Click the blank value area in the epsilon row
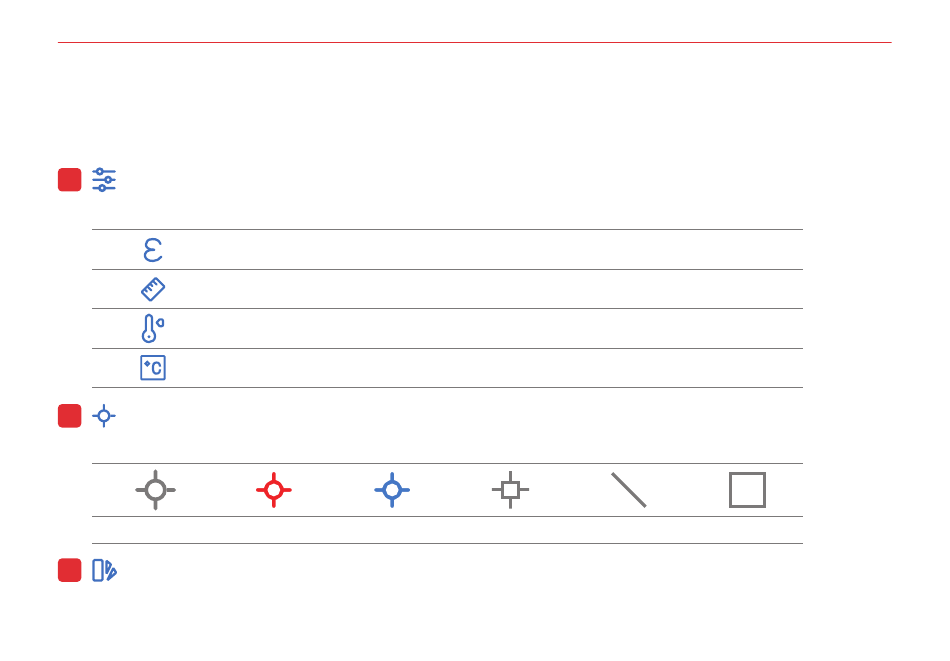 (x=485, y=250)
